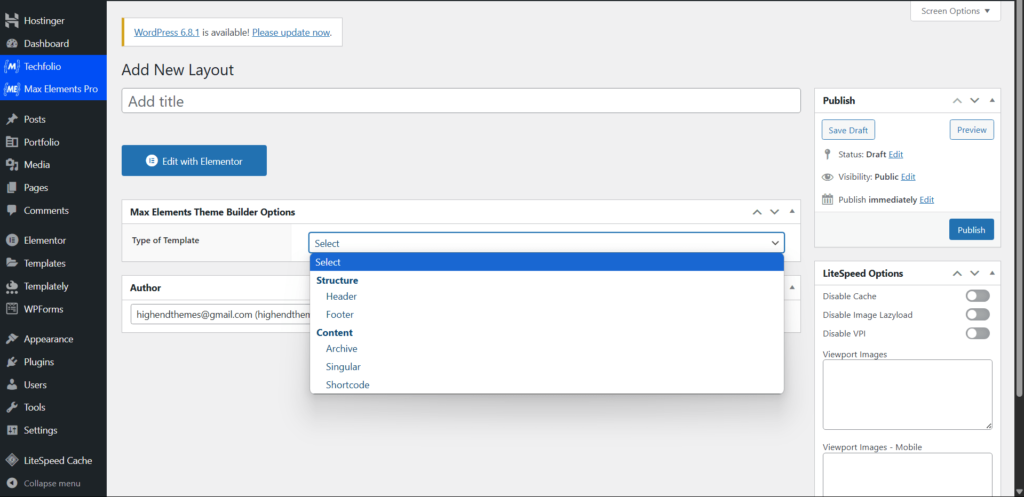The height and width of the screenshot is (497, 1024).
Task: Click the Appearance paintbrush icon
Action: (x=12, y=339)
